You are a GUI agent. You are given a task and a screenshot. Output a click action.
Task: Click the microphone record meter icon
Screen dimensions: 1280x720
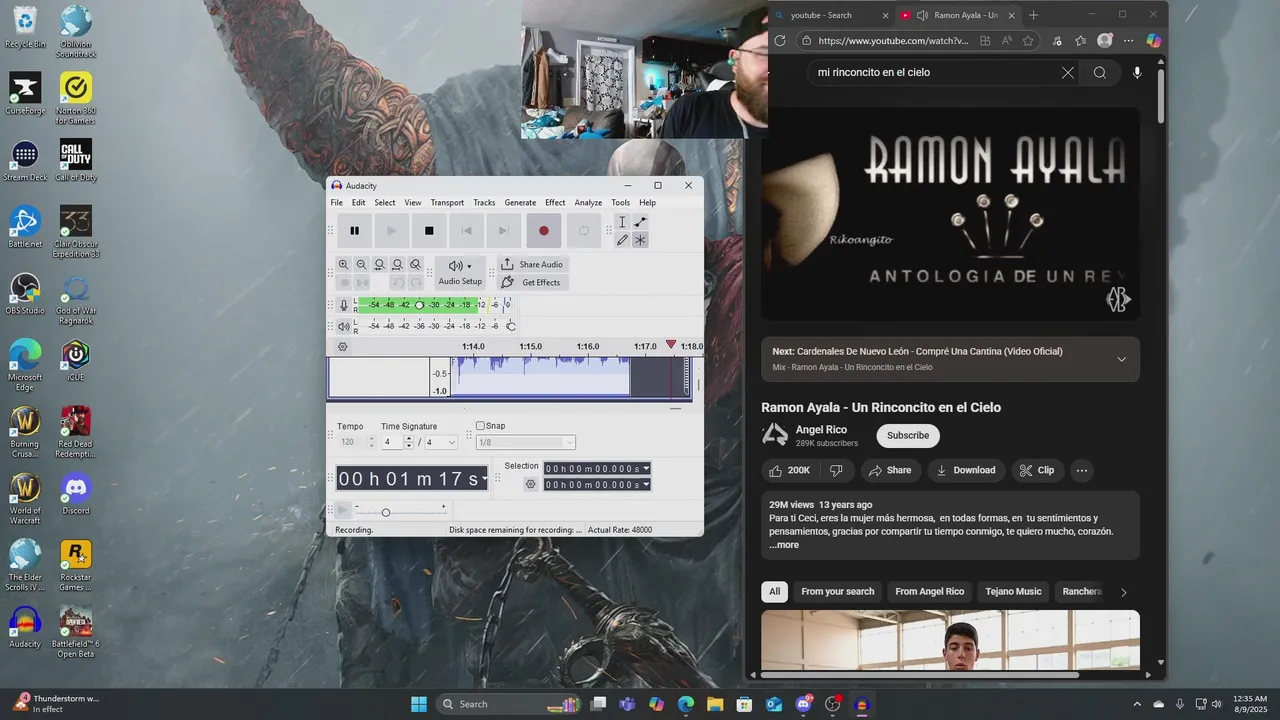click(x=343, y=305)
